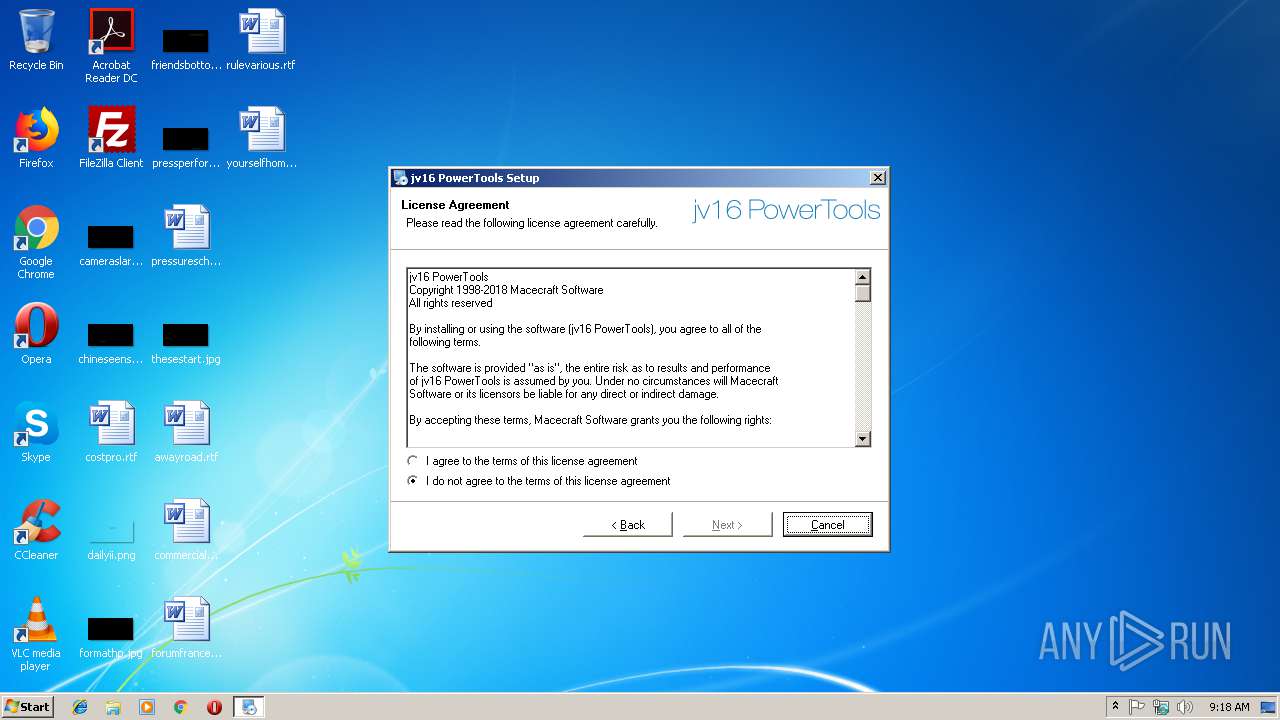This screenshot has width=1280, height=720.
Task: Open formatho.jpg image file
Action: point(111,637)
